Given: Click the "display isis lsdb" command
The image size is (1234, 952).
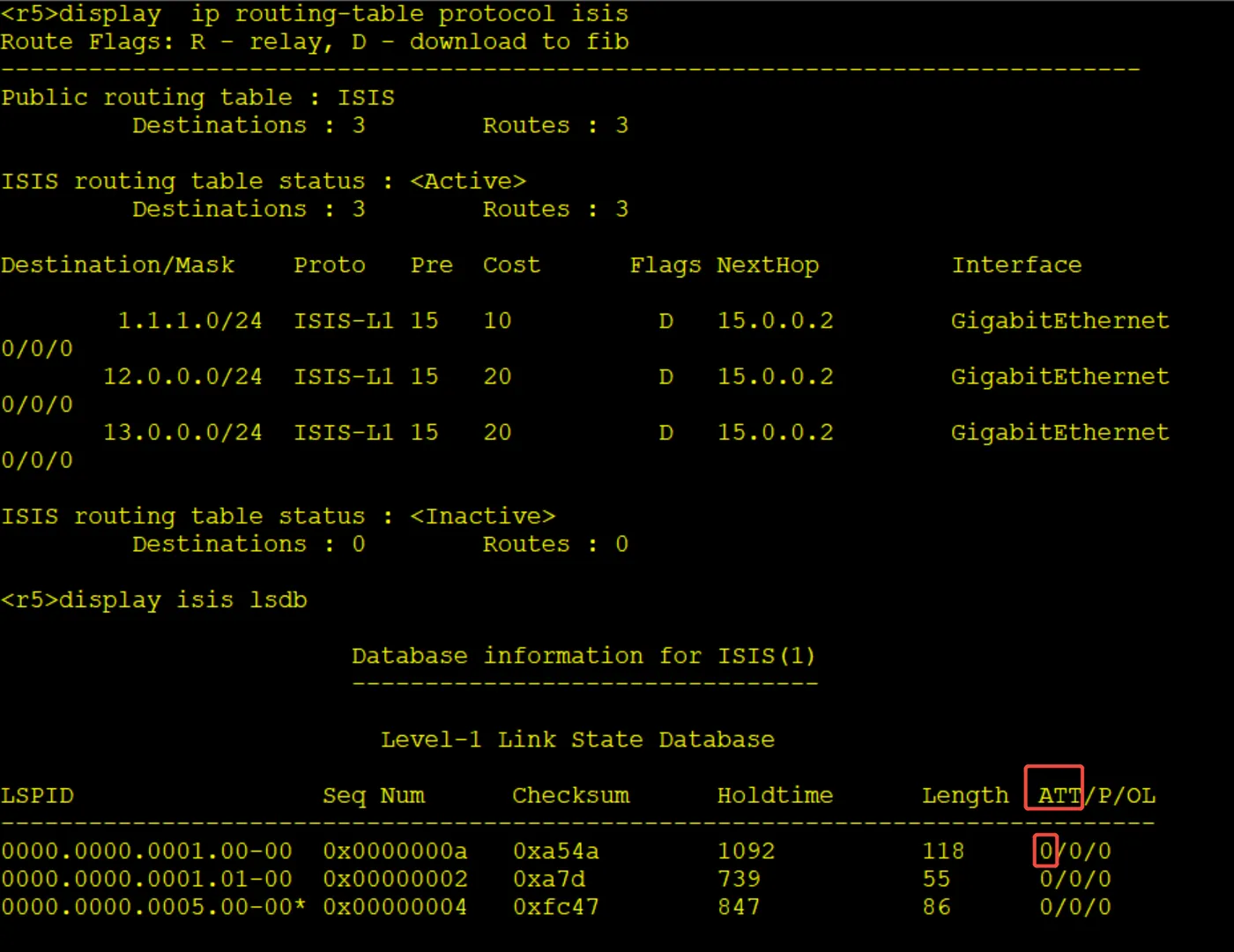Looking at the screenshot, I should click(183, 600).
